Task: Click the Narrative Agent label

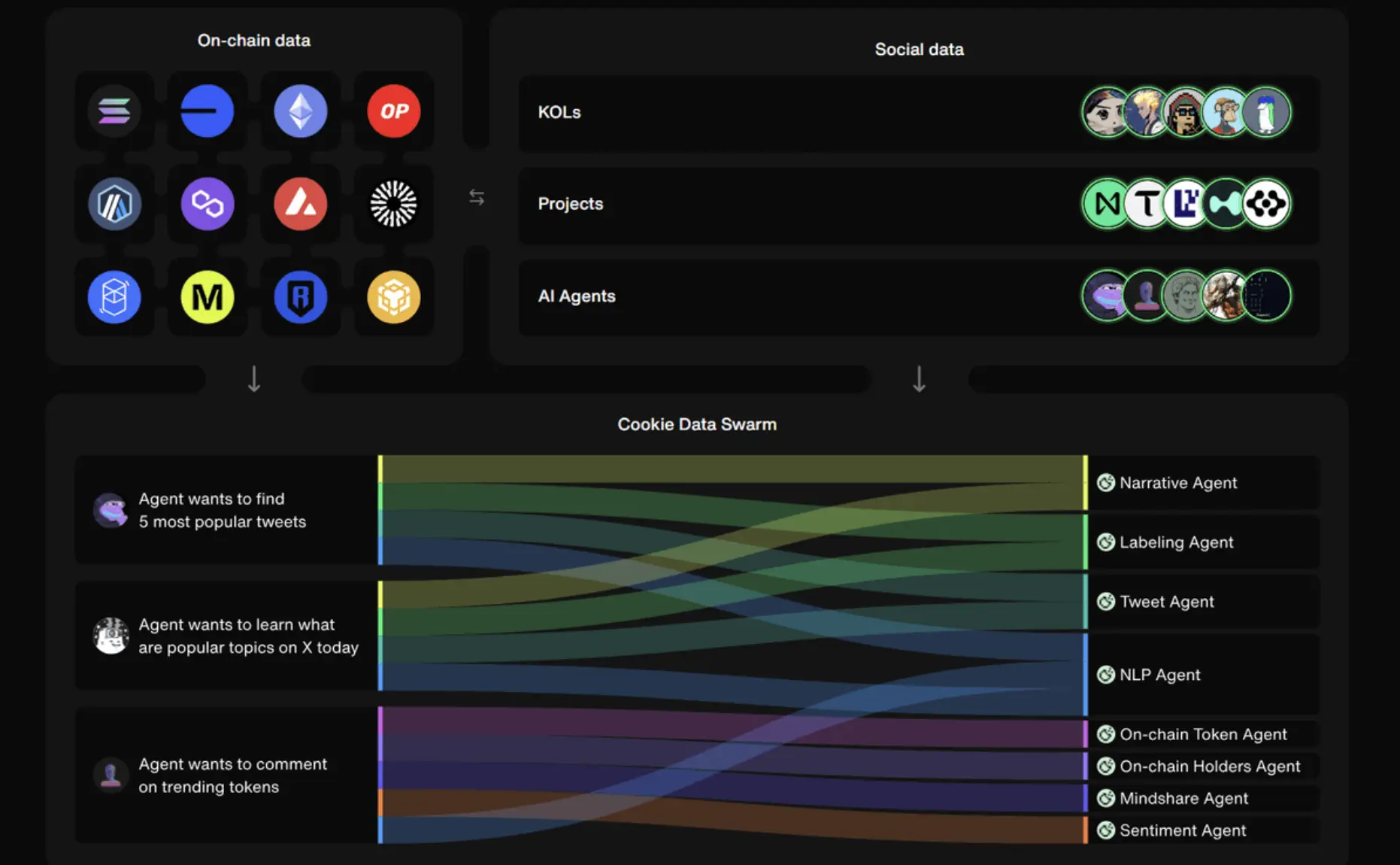Action: pyautogui.click(x=1177, y=483)
